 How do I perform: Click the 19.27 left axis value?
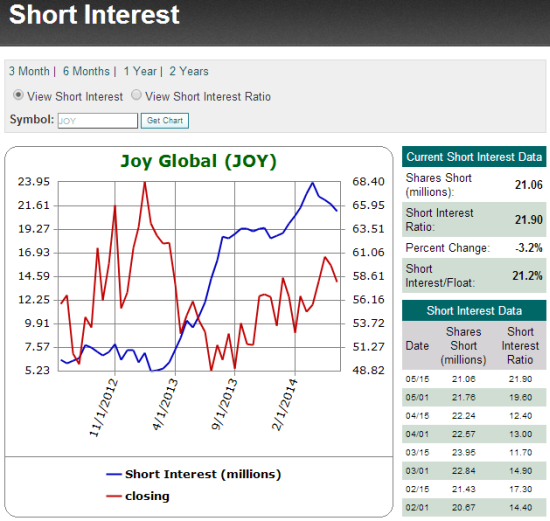[34, 229]
